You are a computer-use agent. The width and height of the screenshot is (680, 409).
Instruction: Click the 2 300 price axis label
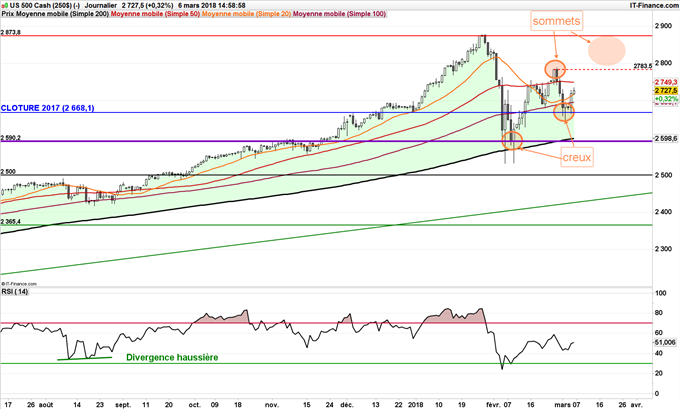tap(664, 249)
